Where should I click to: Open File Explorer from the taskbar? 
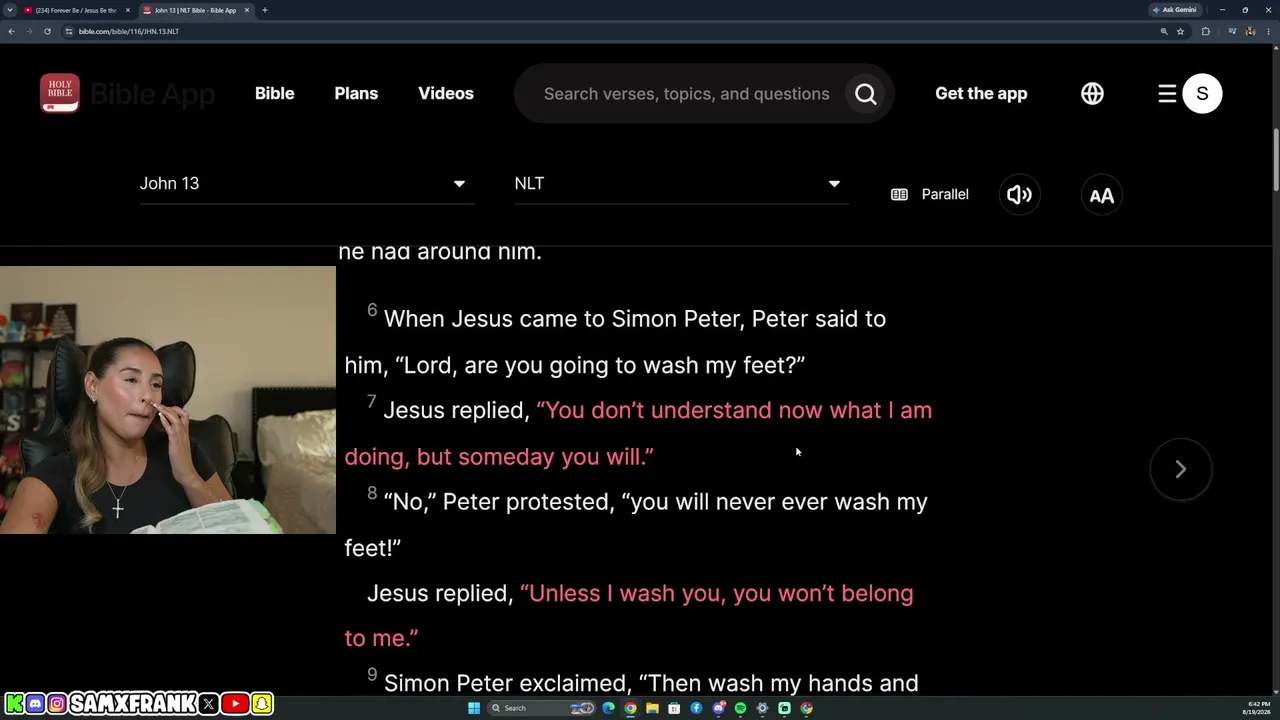coord(652,708)
